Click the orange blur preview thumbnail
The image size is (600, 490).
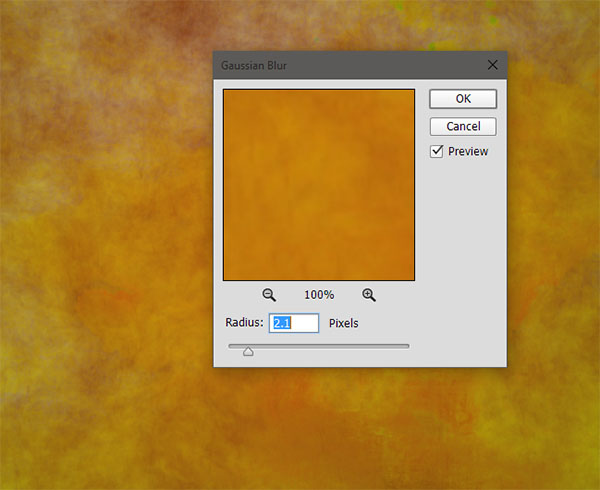tap(319, 185)
